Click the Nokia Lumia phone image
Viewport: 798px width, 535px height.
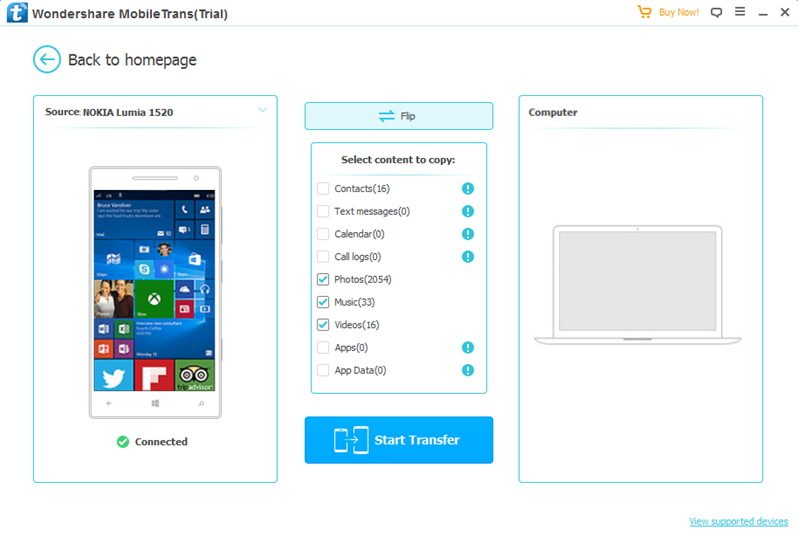[155, 293]
